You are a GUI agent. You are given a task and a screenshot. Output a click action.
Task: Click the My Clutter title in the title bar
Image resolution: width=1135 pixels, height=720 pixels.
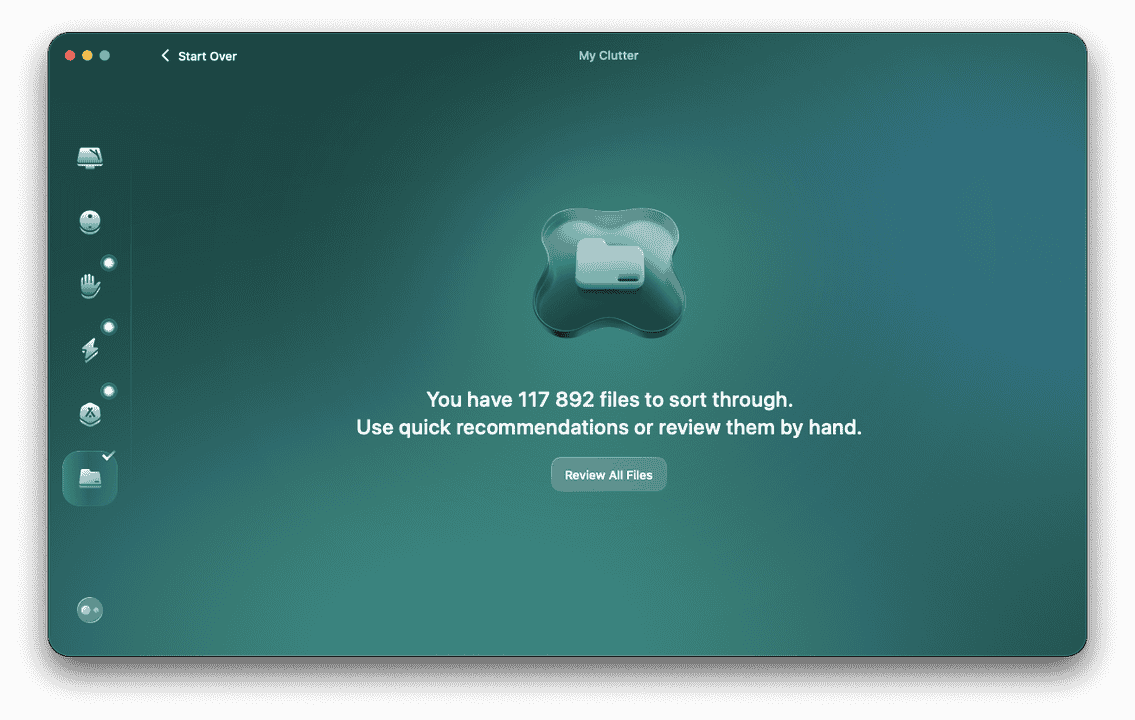pyautogui.click(x=609, y=55)
